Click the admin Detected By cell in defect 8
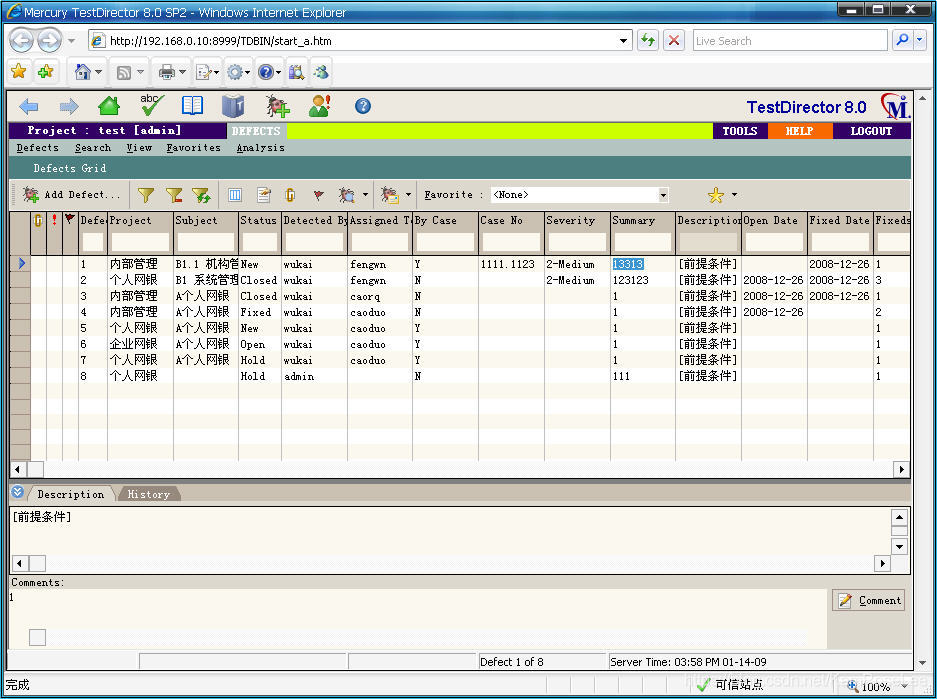The image size is (937, 699). (314, 376)
